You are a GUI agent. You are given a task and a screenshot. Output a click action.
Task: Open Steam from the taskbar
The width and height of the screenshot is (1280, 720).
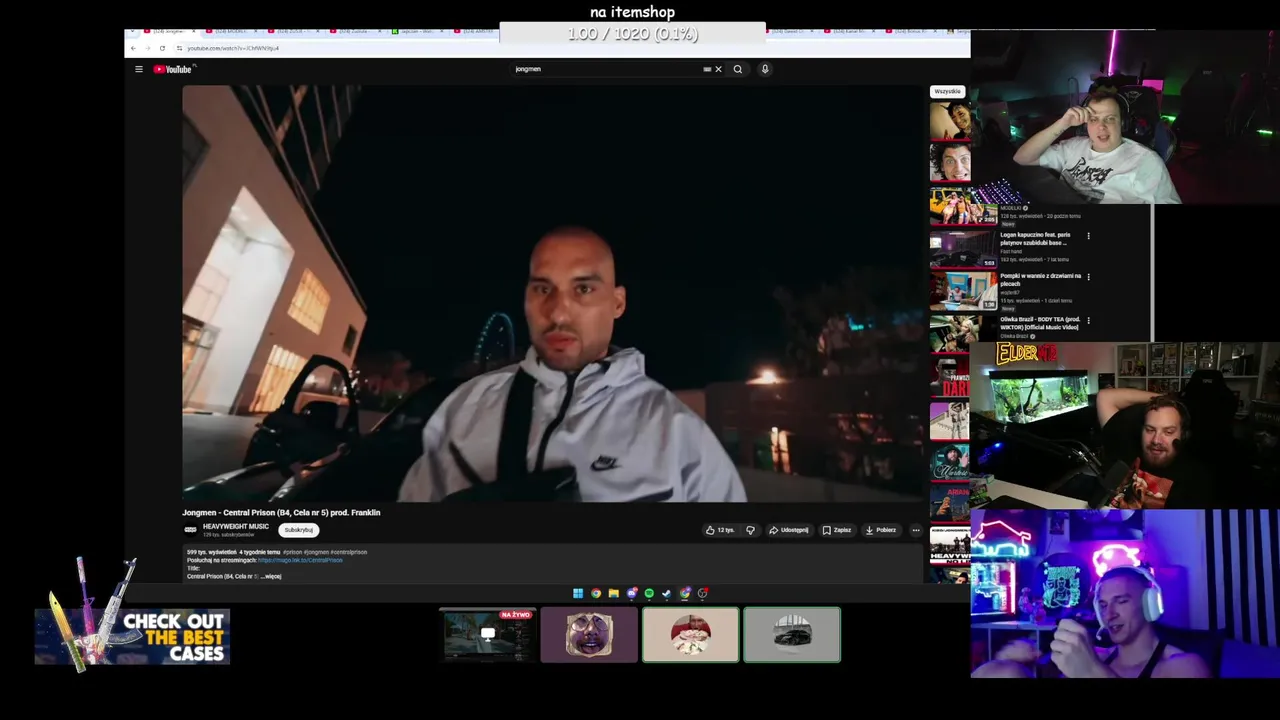coord(667,593)
